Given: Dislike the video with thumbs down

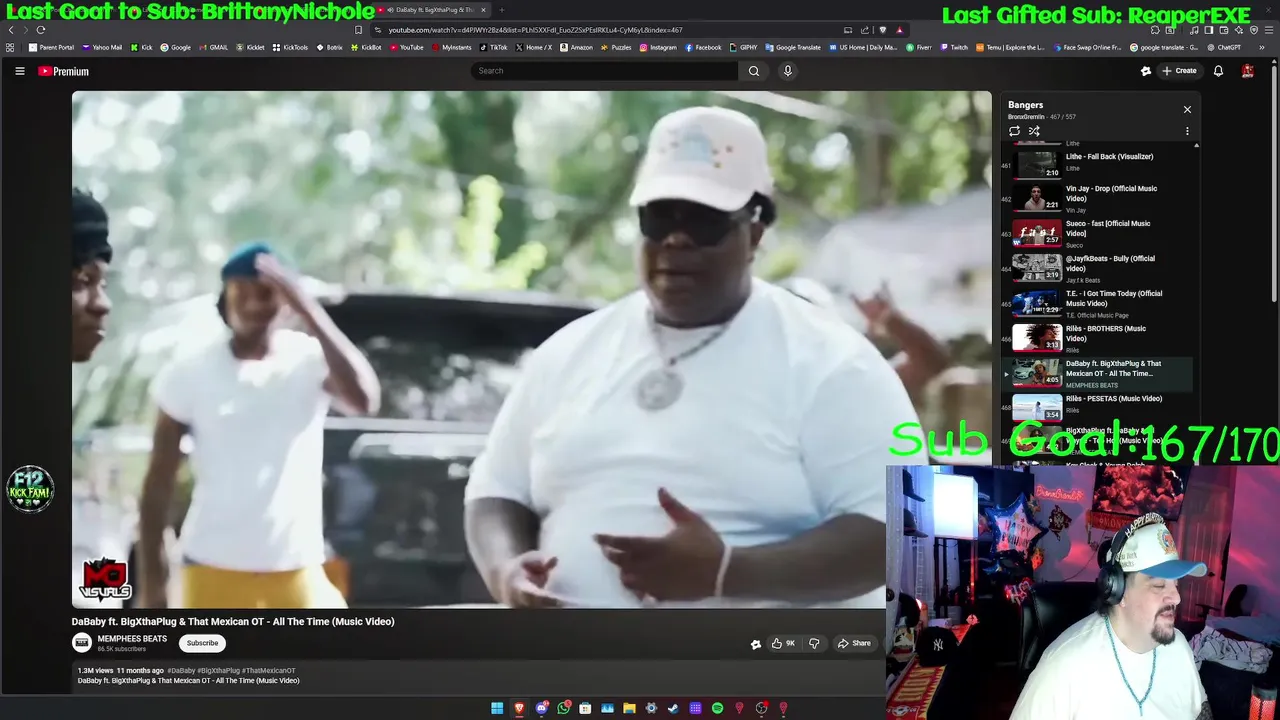Looking at the screenshot, I should tap(814, 643).
